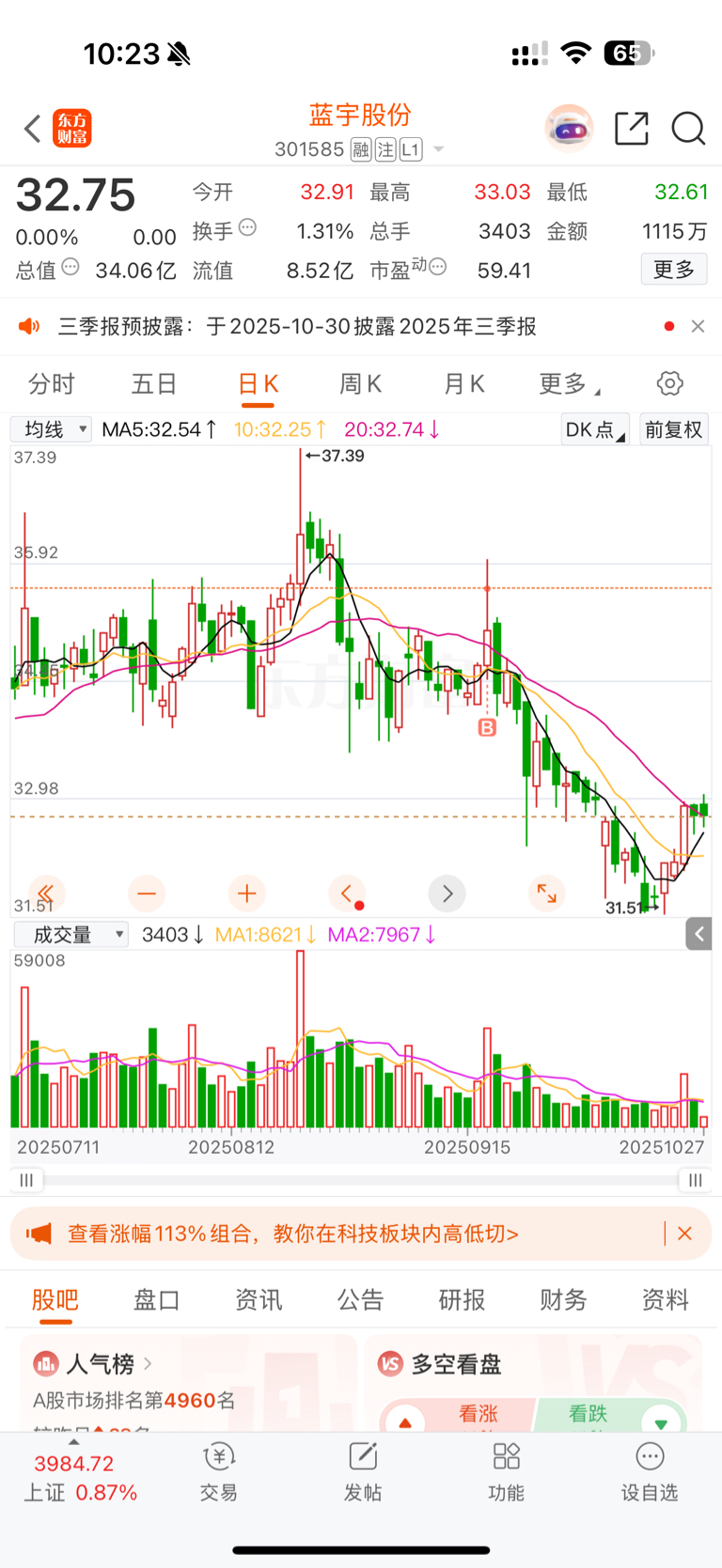Tap the L1 quote level tag
Image resolution: width=722 pixels, height=1568 pixels.
(x=411, y=149)
